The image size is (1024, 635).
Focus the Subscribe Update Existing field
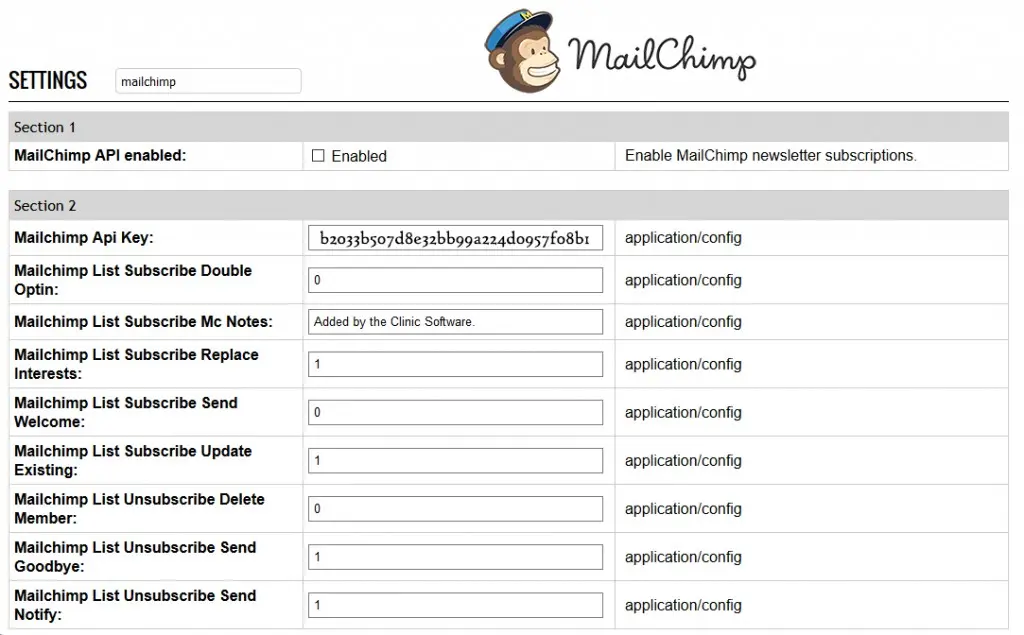[455, 460]
